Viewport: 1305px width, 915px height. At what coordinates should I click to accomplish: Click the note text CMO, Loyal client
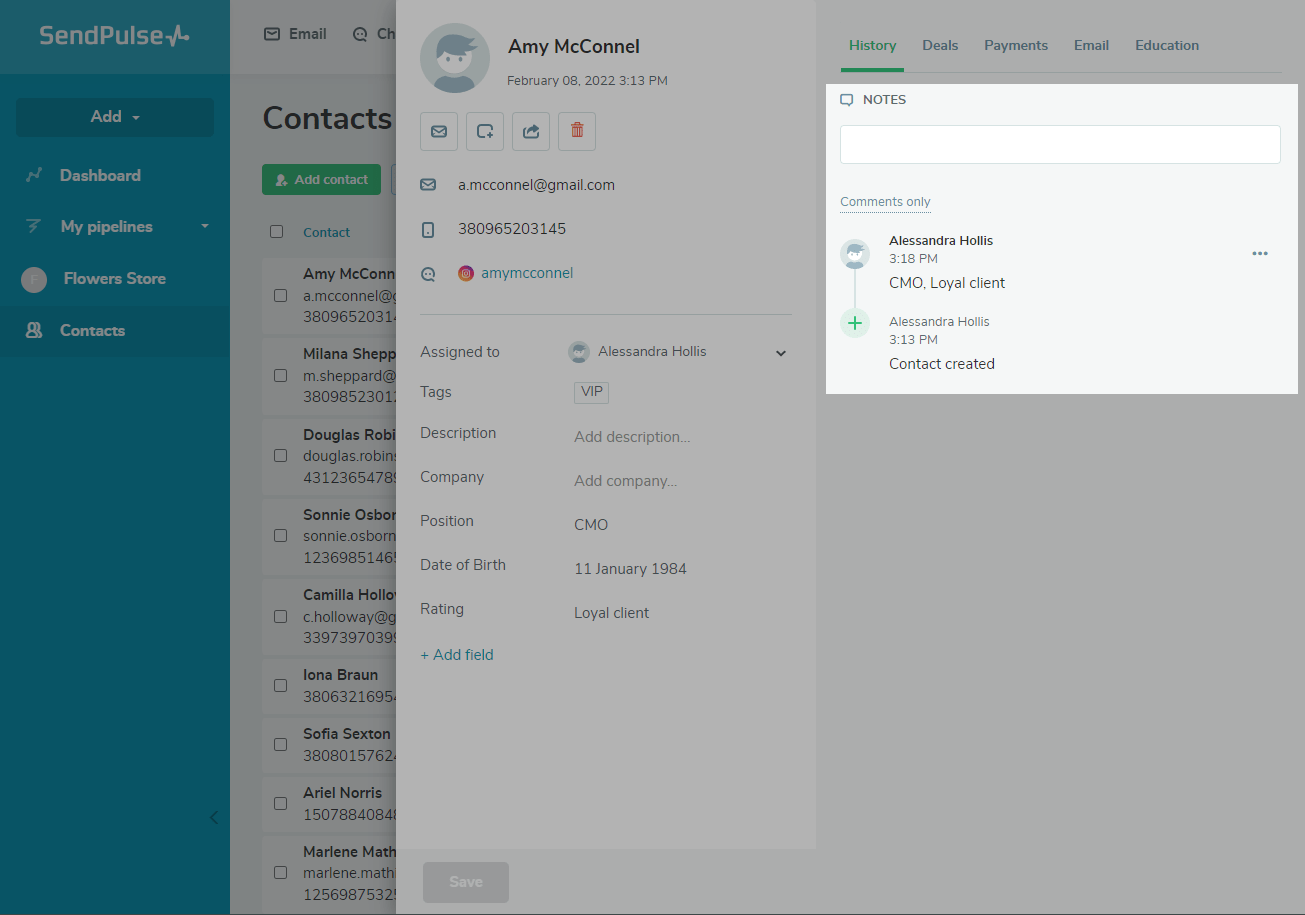coord(947,283)
